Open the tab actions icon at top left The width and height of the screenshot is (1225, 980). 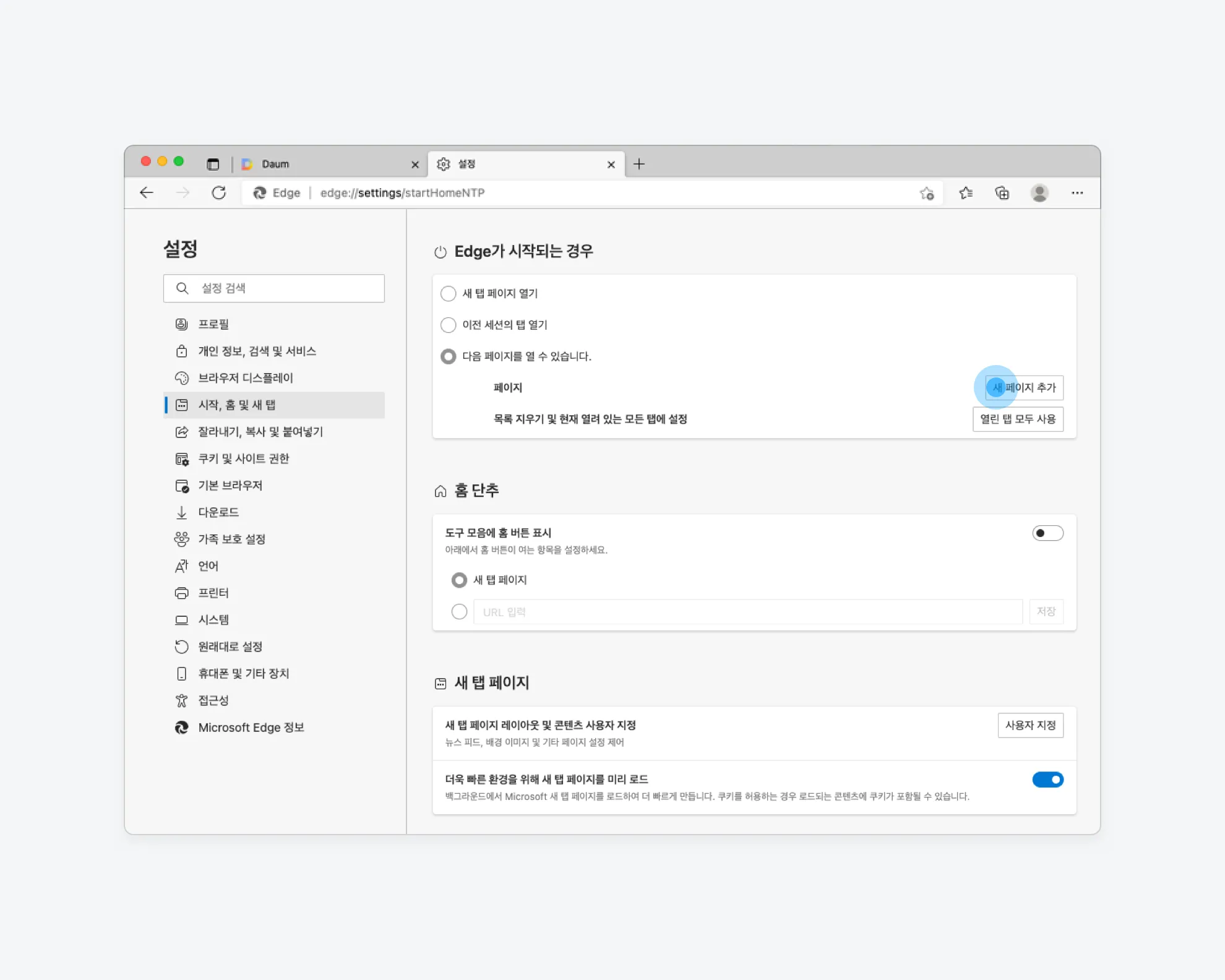(x=213, y=163)
